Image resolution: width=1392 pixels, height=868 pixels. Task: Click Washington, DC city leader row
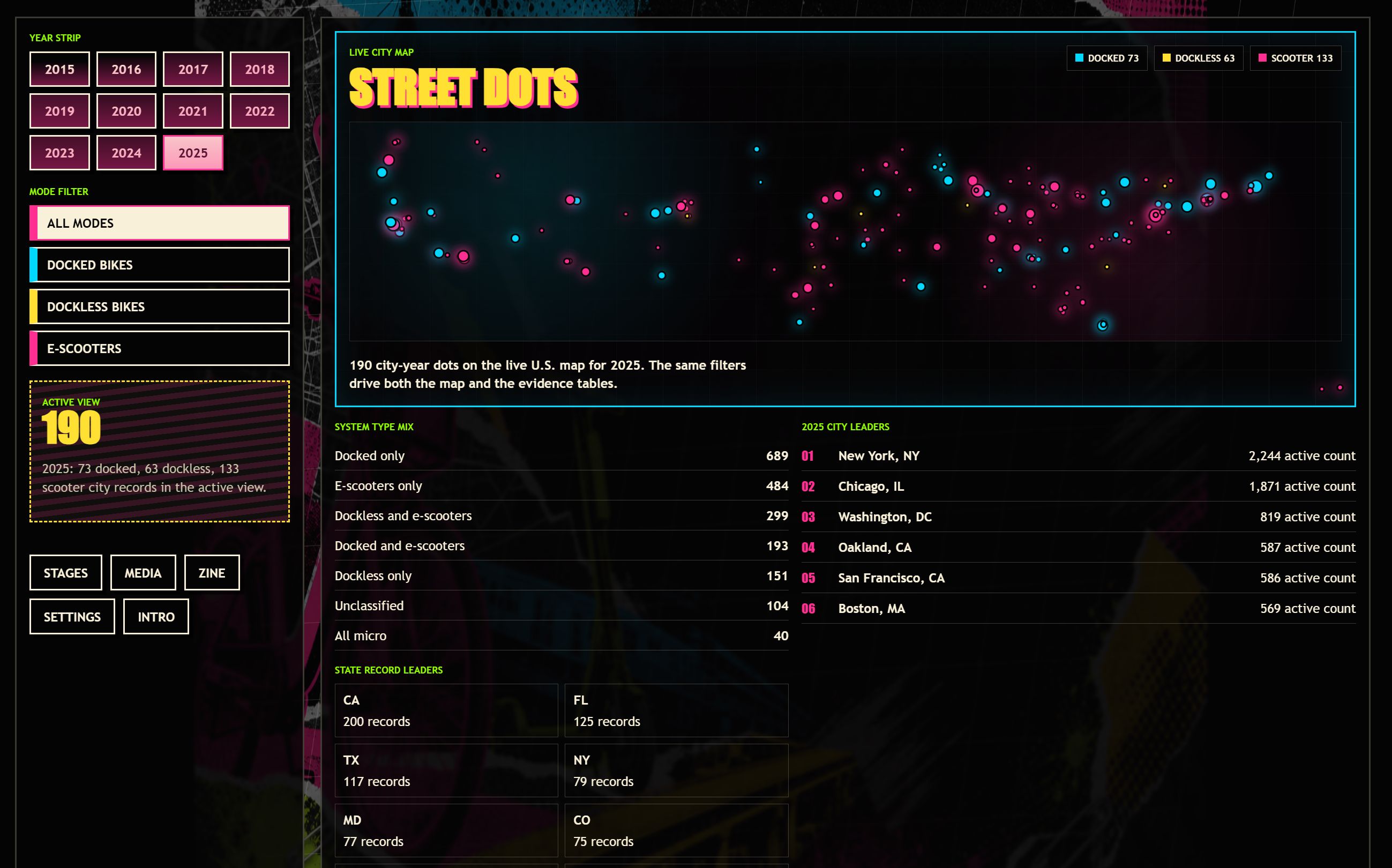[1079, 517]
